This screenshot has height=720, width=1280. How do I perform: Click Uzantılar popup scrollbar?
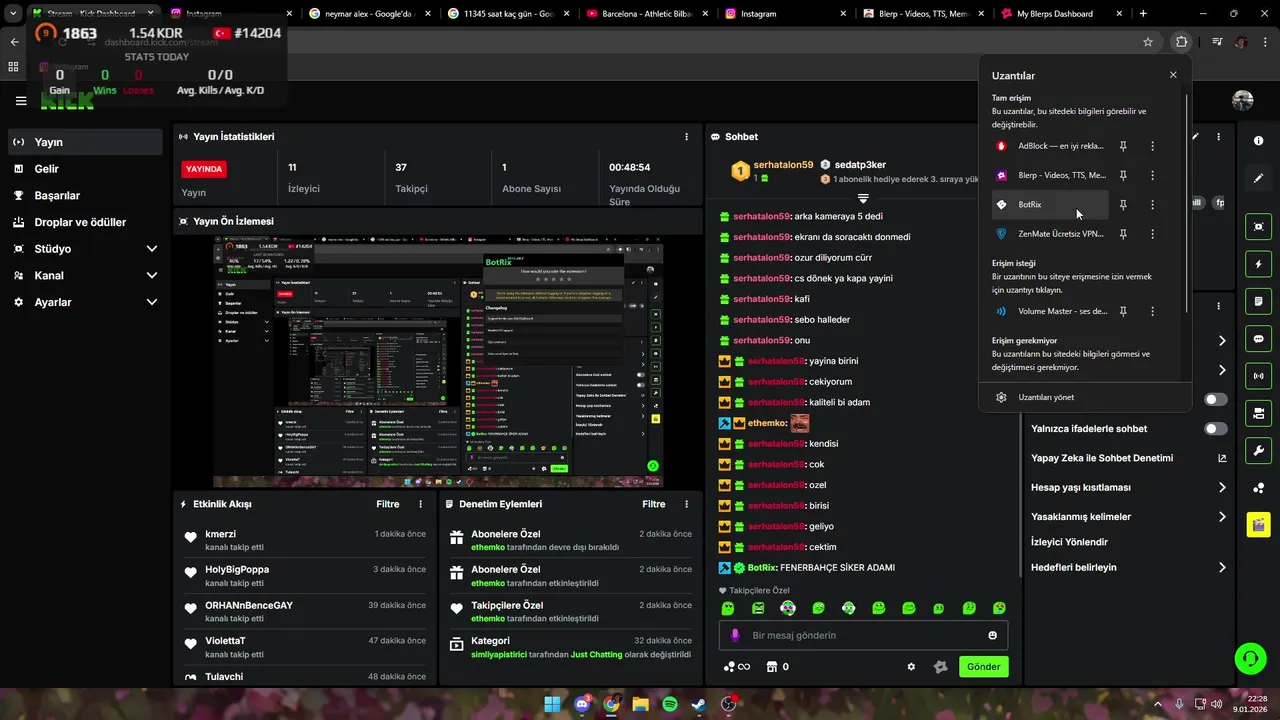tap(1186, 204)
